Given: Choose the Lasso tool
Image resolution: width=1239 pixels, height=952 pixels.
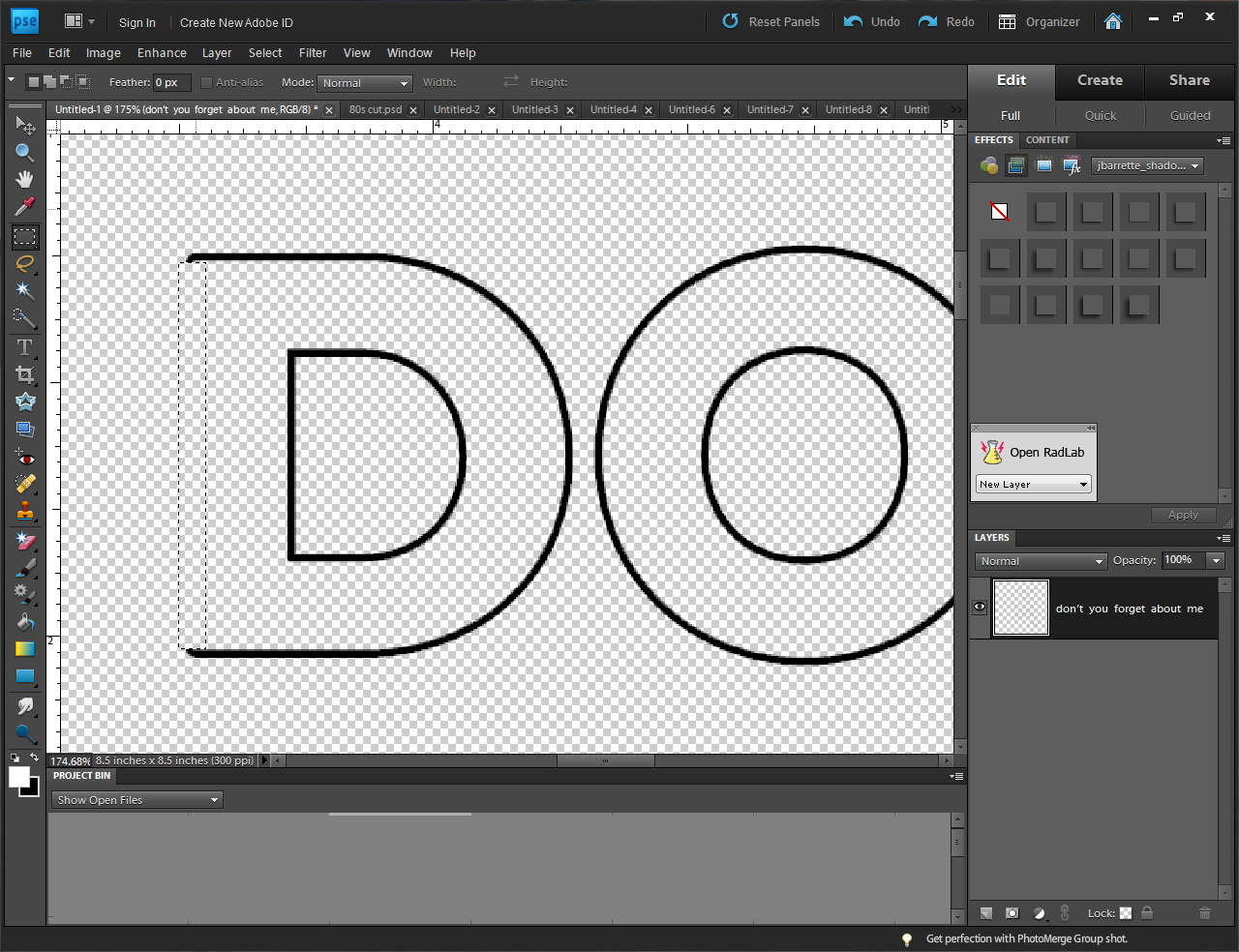Looking at the screenshot, I should point(25,264).
